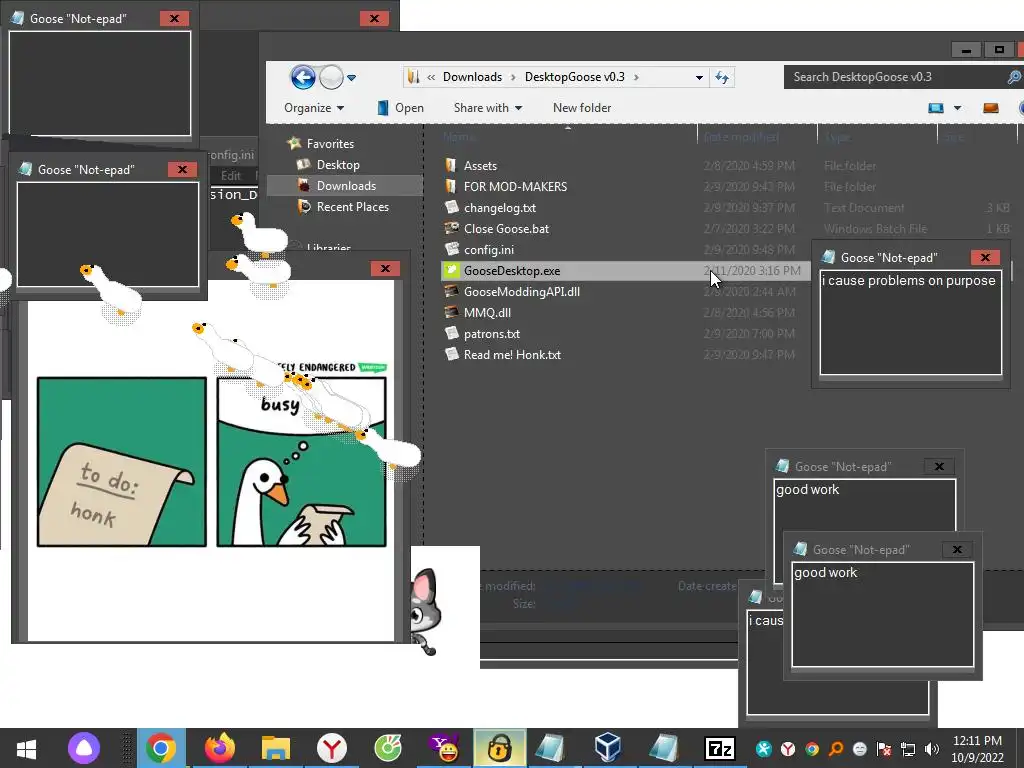Image resolution: width=1024 pixels, height=768 pixels.
Task: Click the GooseModdingAPI.dll file icon
Action: point(451,291)
